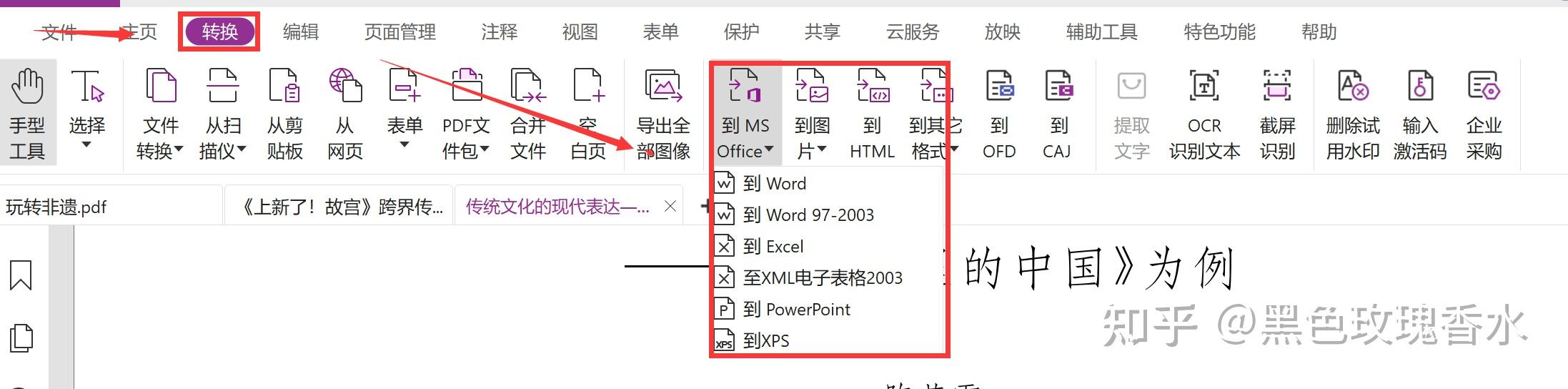1568x389 pixels.
Task: Choose 到 Excel menu item
Action: (828, 246)
